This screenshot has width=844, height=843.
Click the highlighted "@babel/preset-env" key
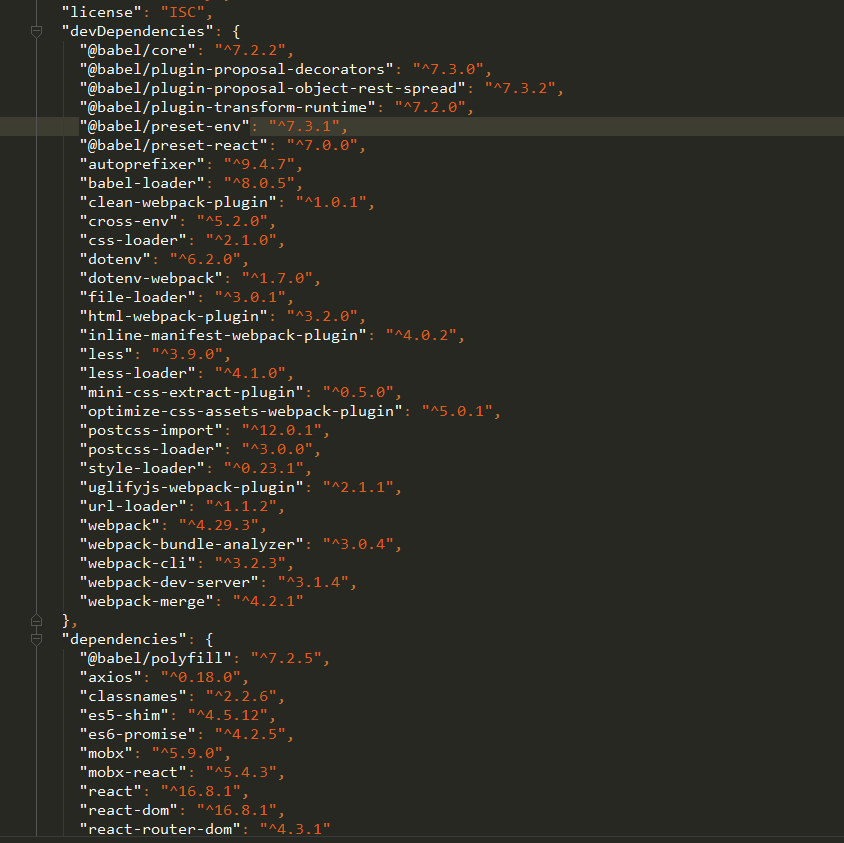pos(165,127)
